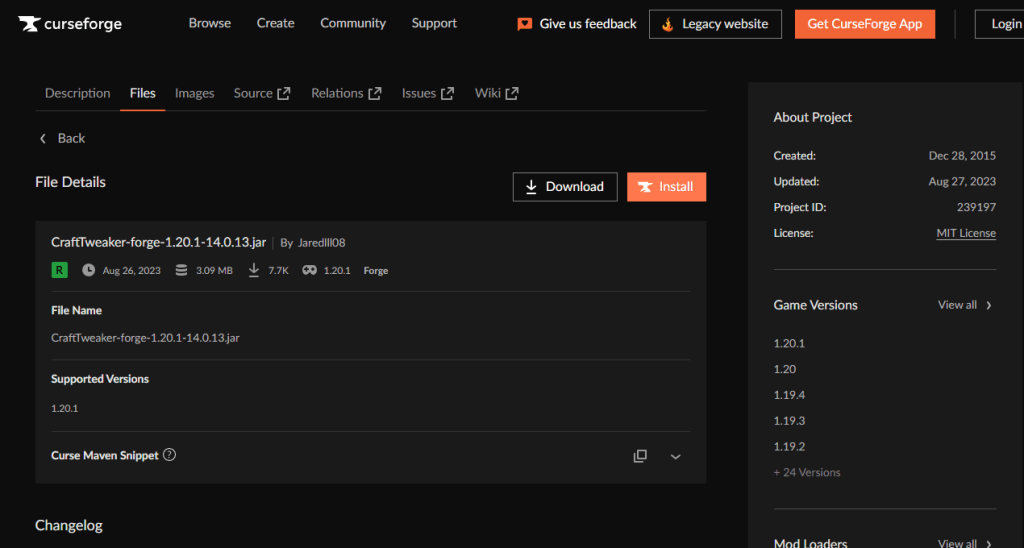Open the Browse menu
Viewport: 1024px width, 548px height.
point(209,23)
